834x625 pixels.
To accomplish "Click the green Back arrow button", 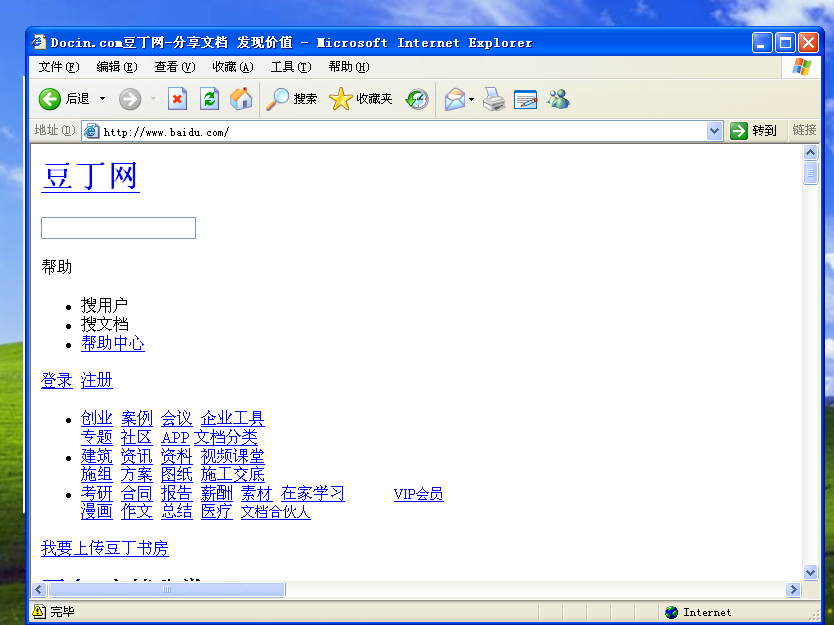I will tap(50, 99).
